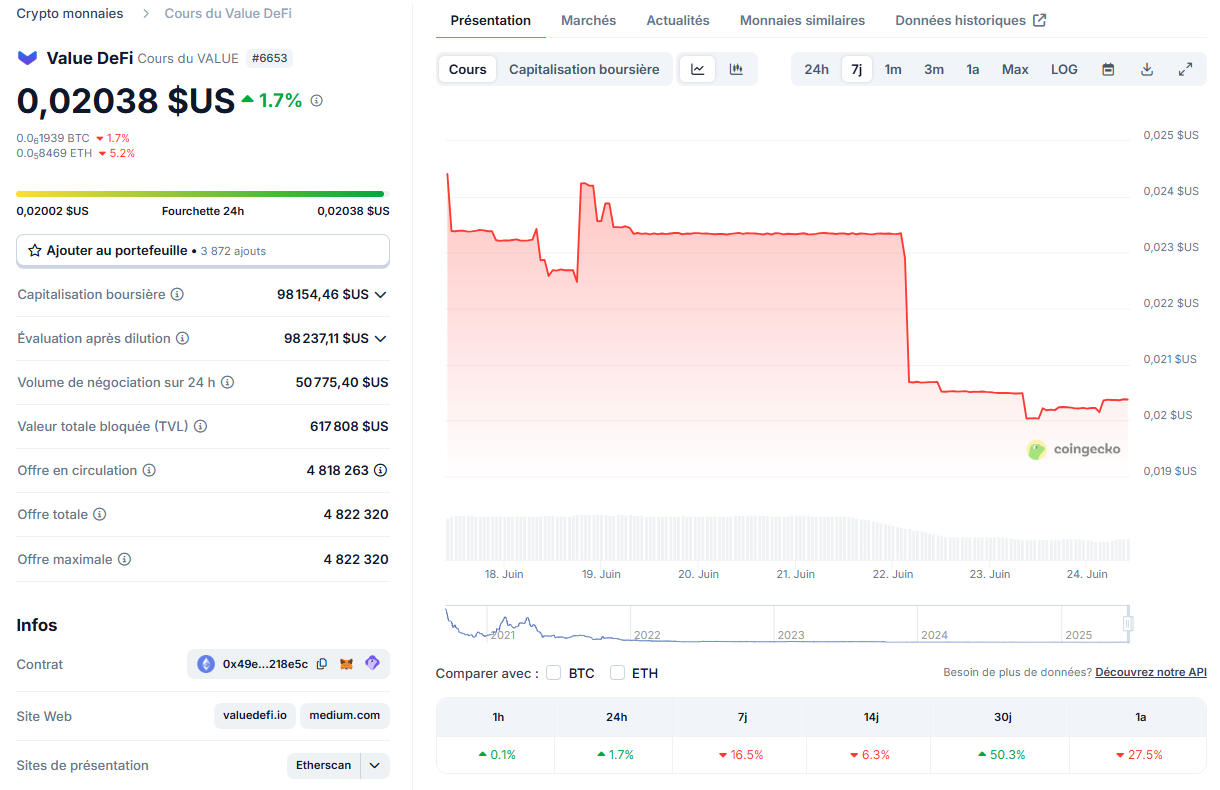
Task: Open Etherscan explorer link
Action: [324, 765]
